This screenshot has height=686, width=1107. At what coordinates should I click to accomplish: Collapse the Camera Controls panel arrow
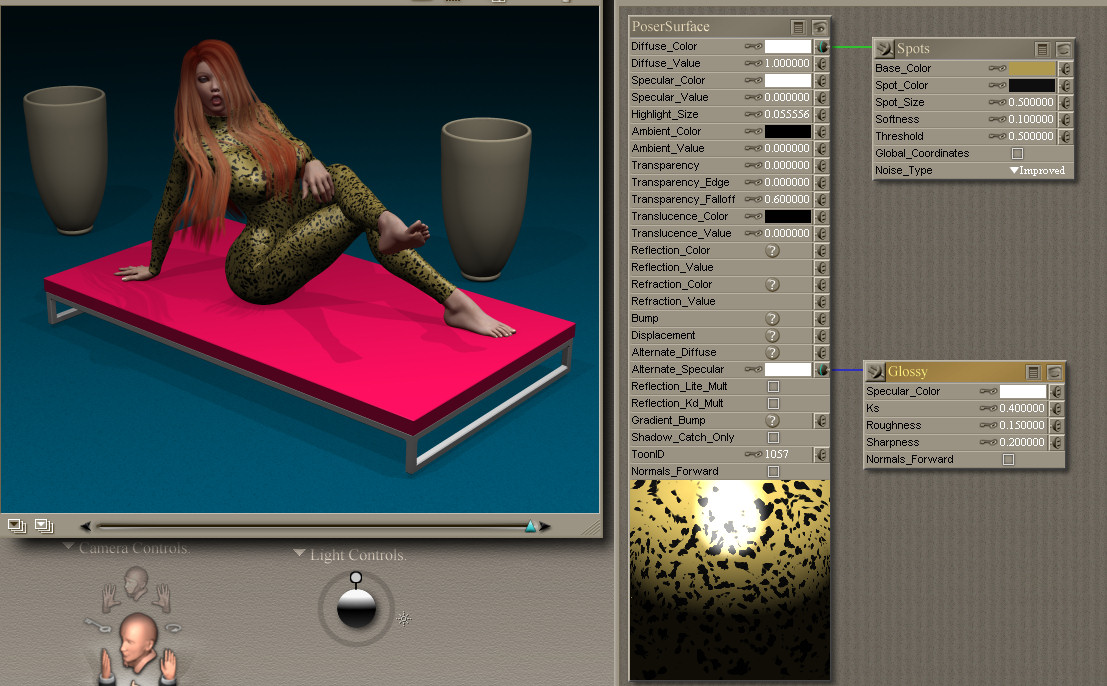pos(68,547)
